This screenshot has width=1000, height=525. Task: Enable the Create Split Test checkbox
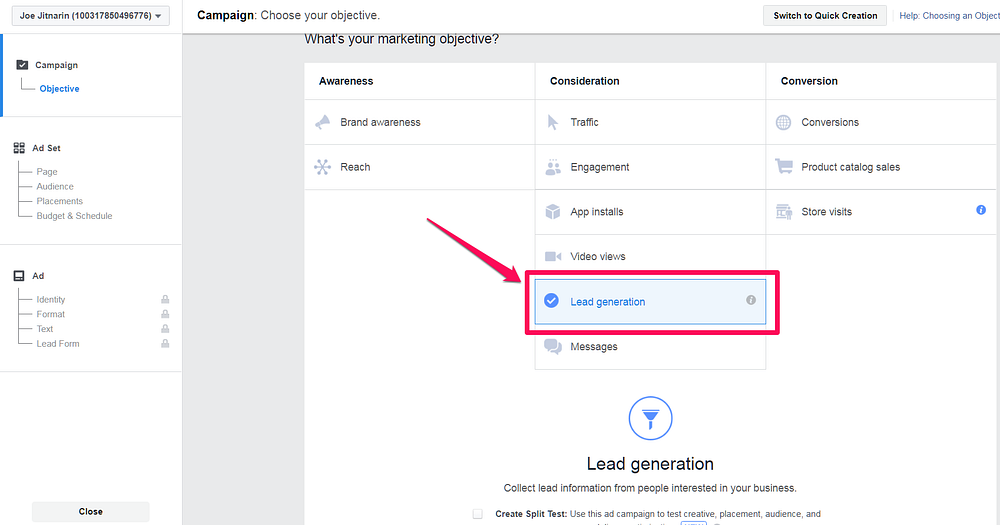tap(478, 514)
